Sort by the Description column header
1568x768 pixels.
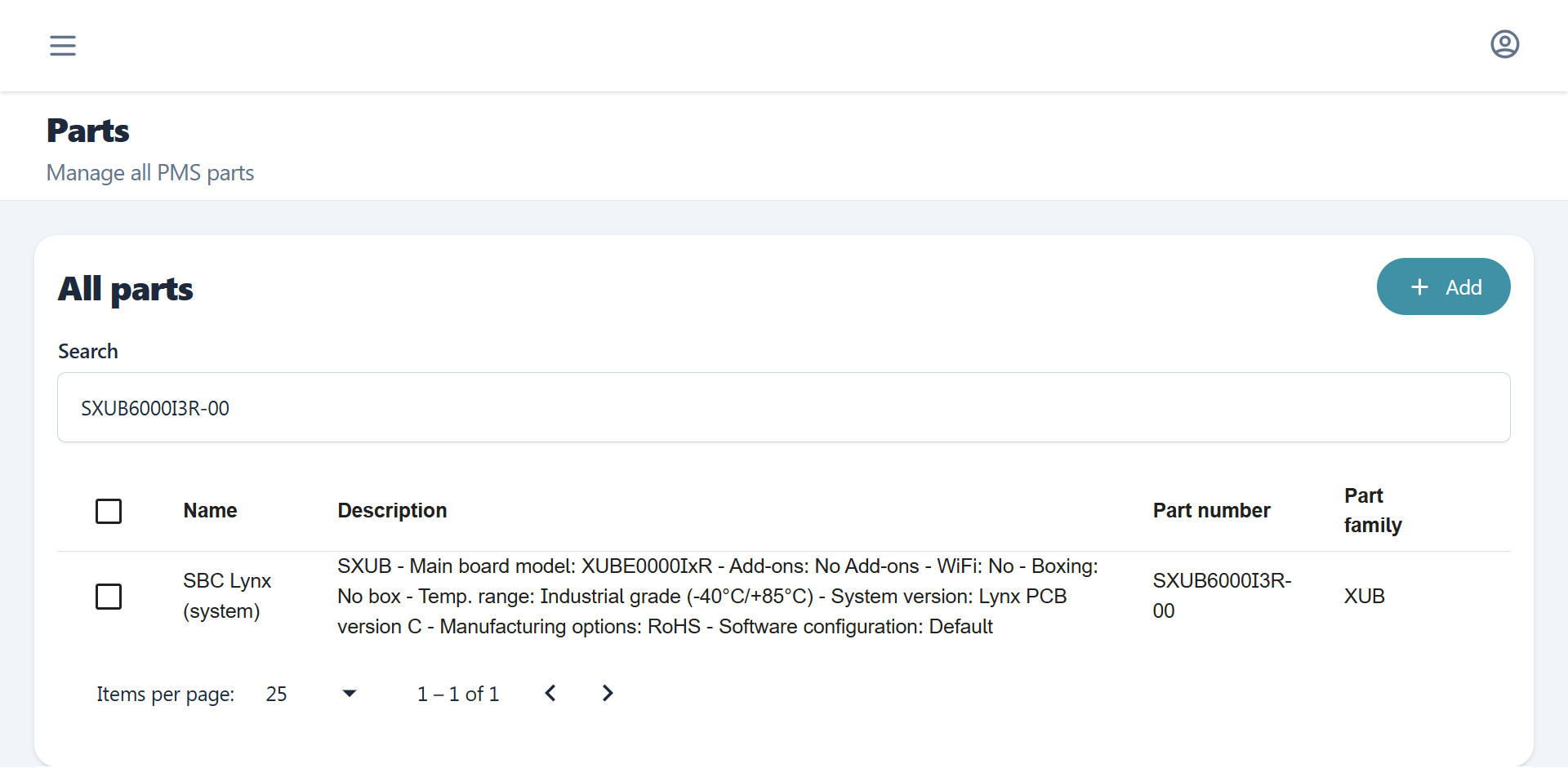(392, 511)
